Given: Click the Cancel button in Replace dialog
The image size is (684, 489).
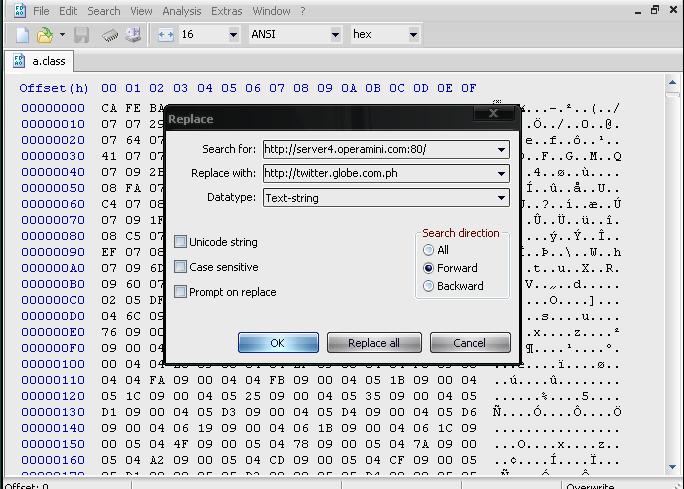Looking at the screenshot, I should coord(470,343).
